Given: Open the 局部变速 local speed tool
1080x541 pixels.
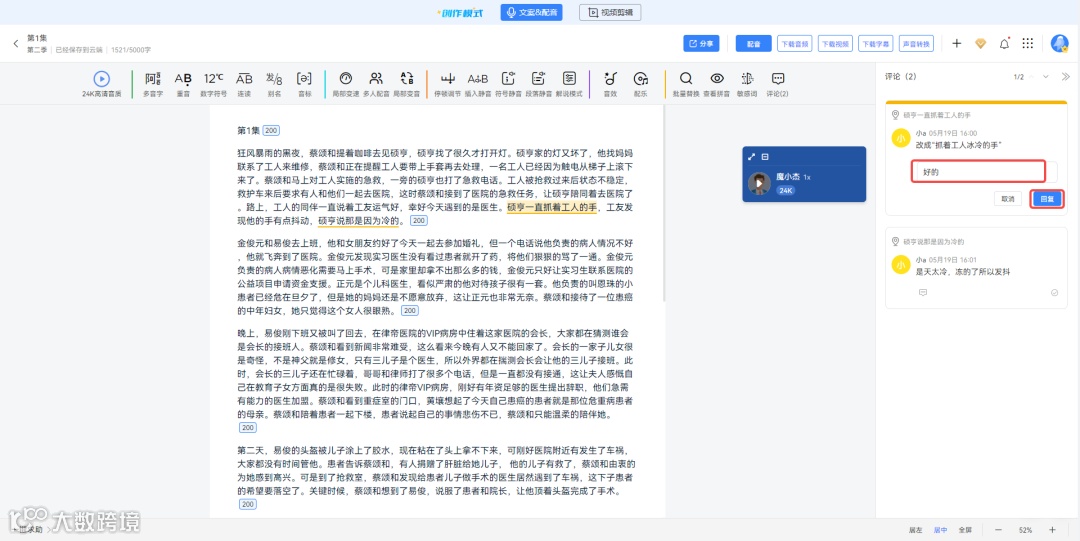Looking at the screenshot, I should 346,84.
